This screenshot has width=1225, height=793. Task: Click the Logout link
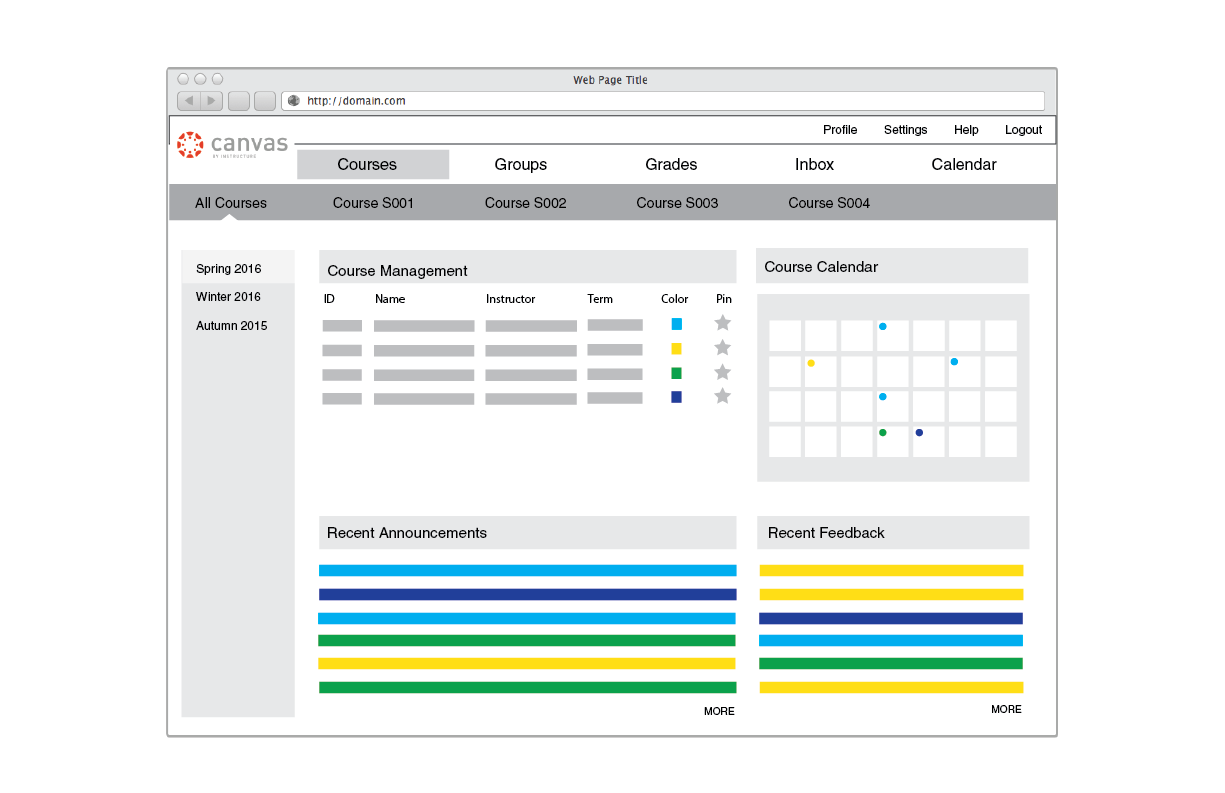(1023, 130)
